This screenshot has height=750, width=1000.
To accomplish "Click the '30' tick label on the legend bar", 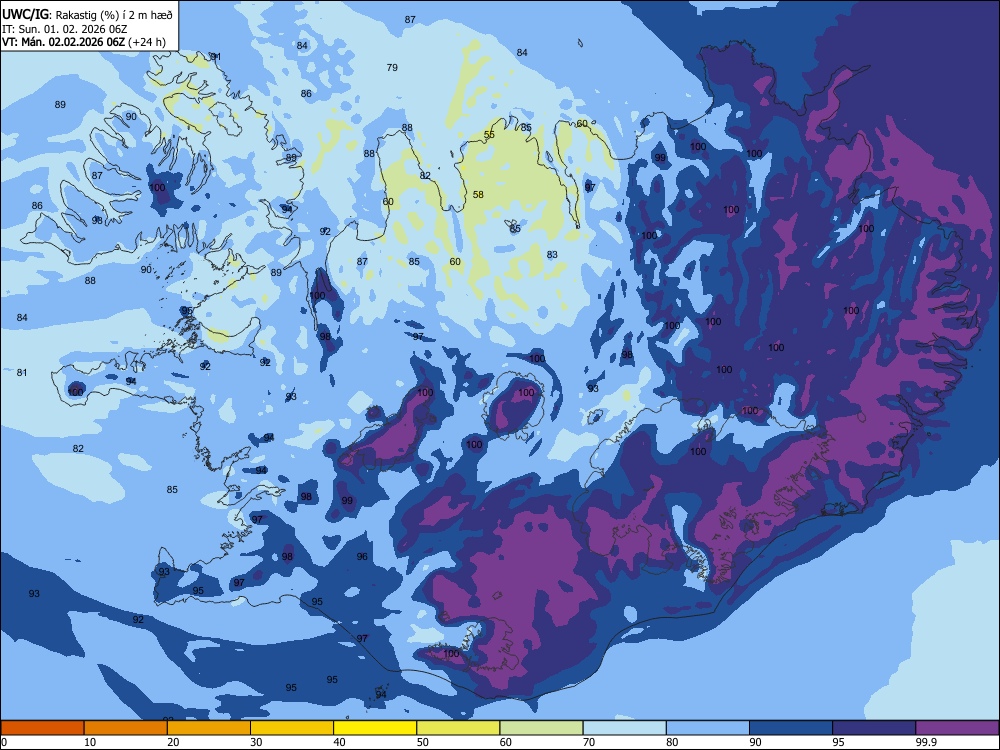I will (x=256, y=742).
